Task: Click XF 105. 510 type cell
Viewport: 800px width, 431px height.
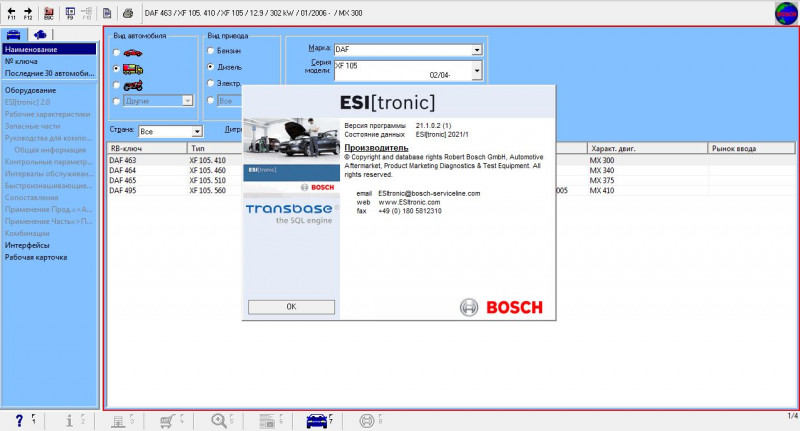Action: pyautogui.click(x=208, y=181)
